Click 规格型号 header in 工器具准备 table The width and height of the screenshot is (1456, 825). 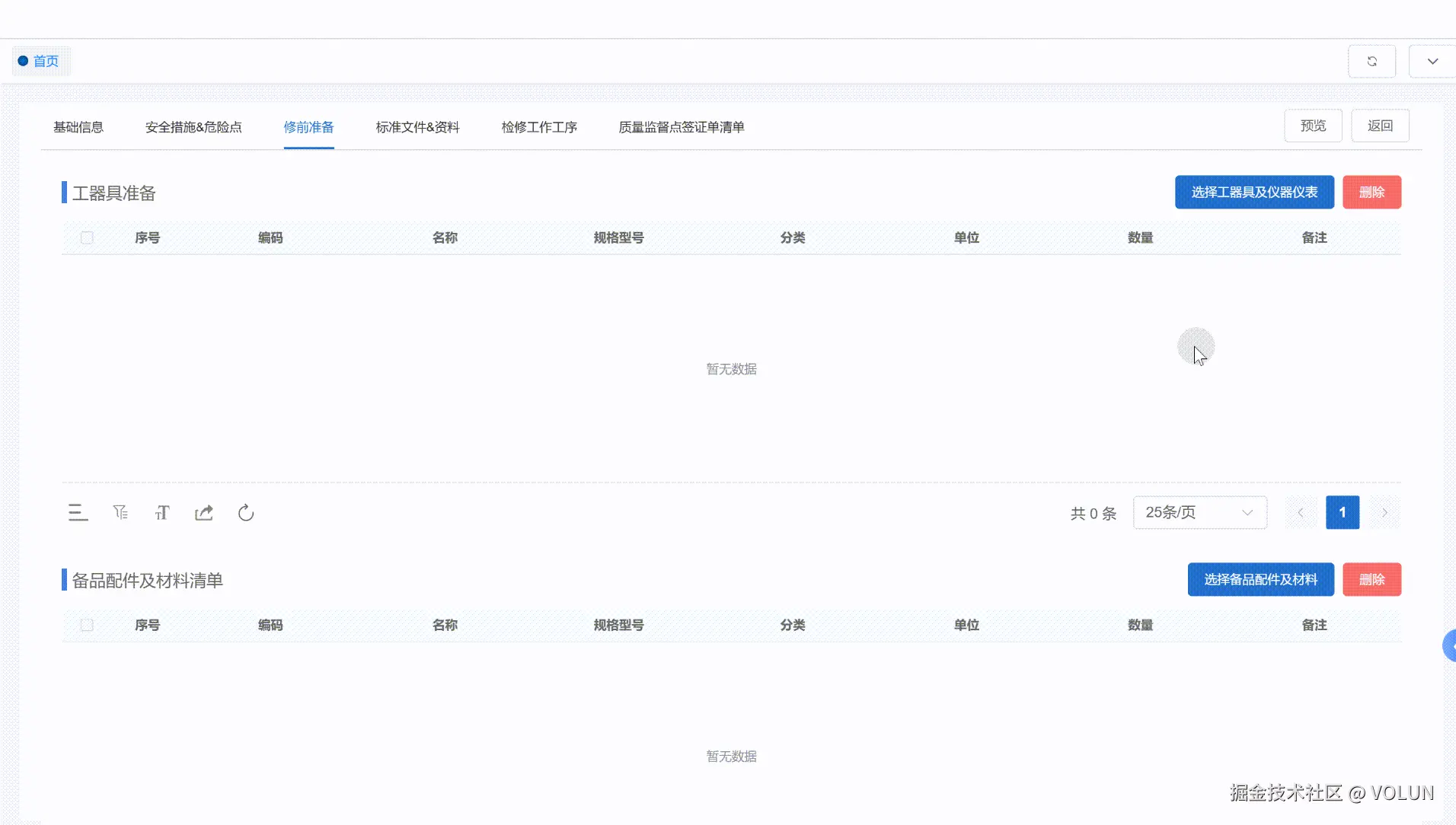point(618,238)
